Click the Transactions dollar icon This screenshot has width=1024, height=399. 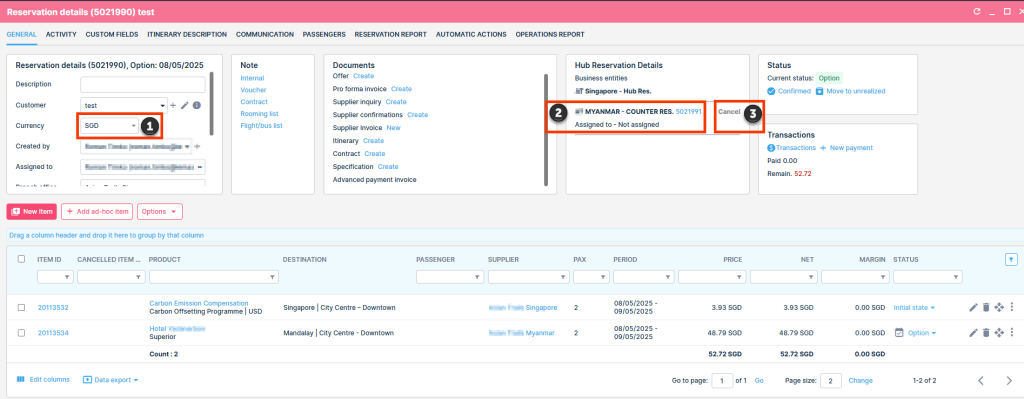point(771,148)
